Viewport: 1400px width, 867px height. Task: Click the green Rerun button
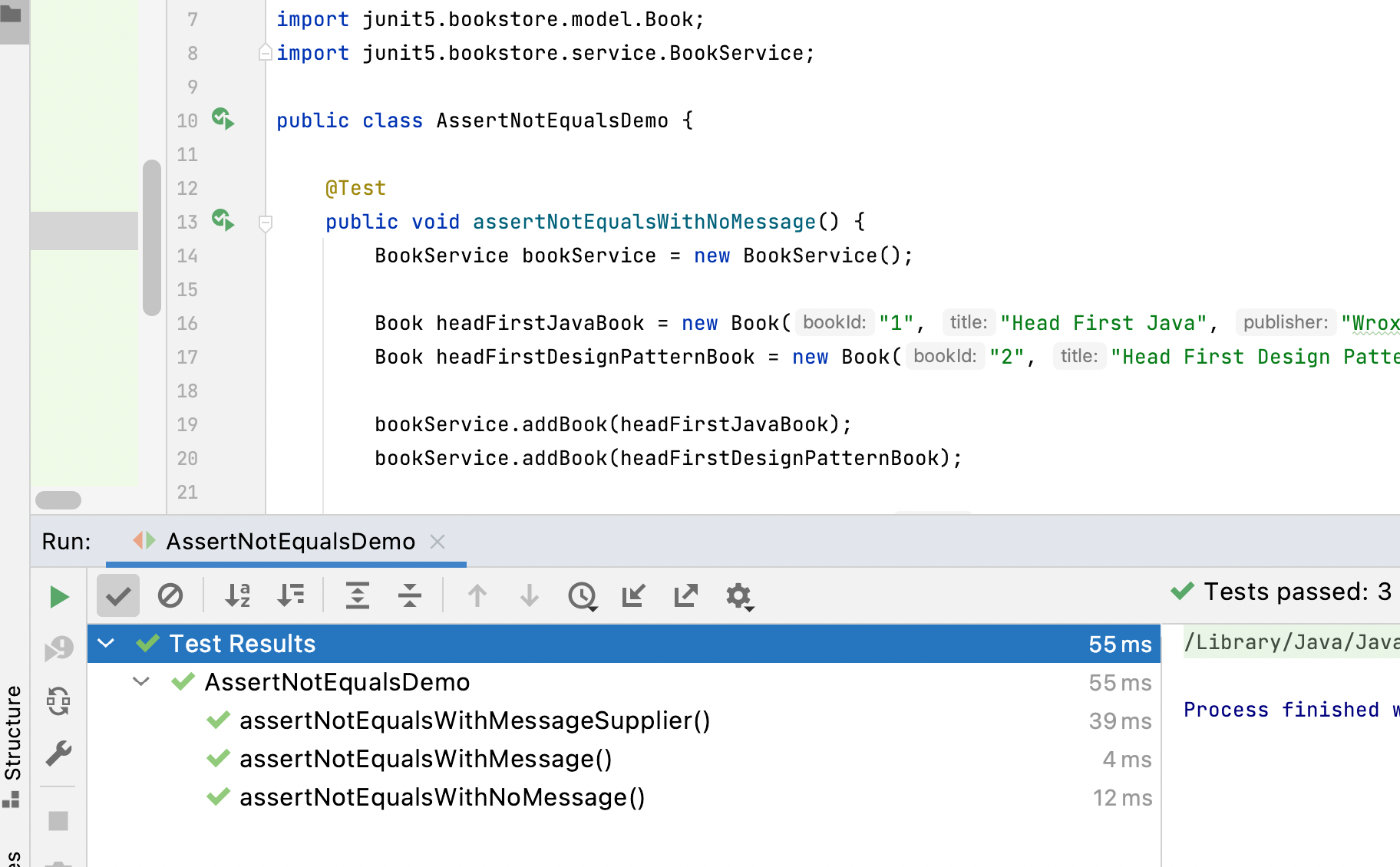[59, 596]
